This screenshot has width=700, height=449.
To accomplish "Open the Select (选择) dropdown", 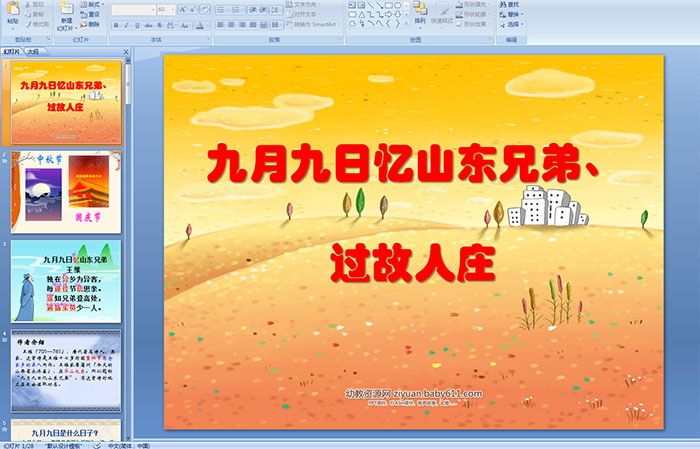I will click(x=512, y=24).
